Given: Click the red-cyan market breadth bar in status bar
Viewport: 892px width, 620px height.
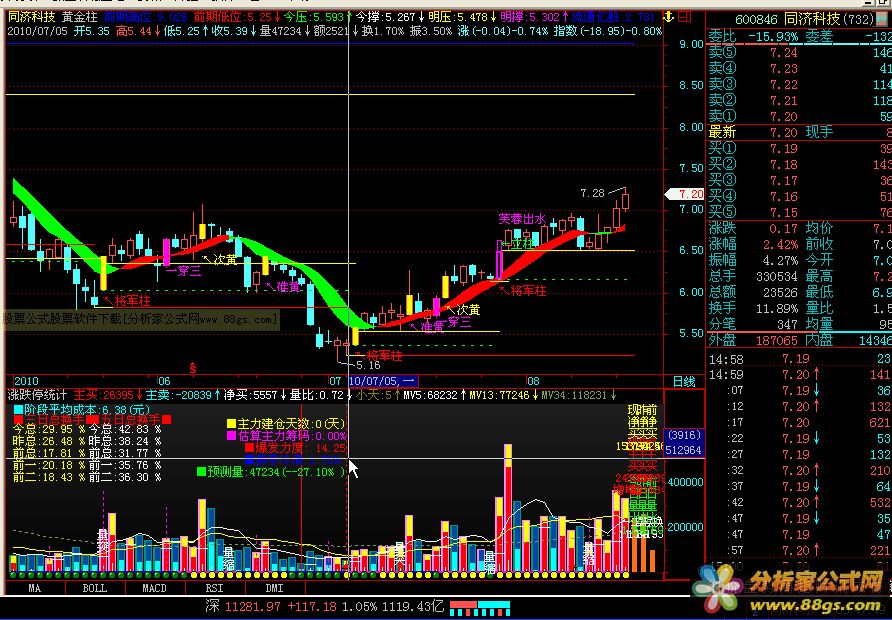Looking at the screenshot, I should [x=480, y=607].
